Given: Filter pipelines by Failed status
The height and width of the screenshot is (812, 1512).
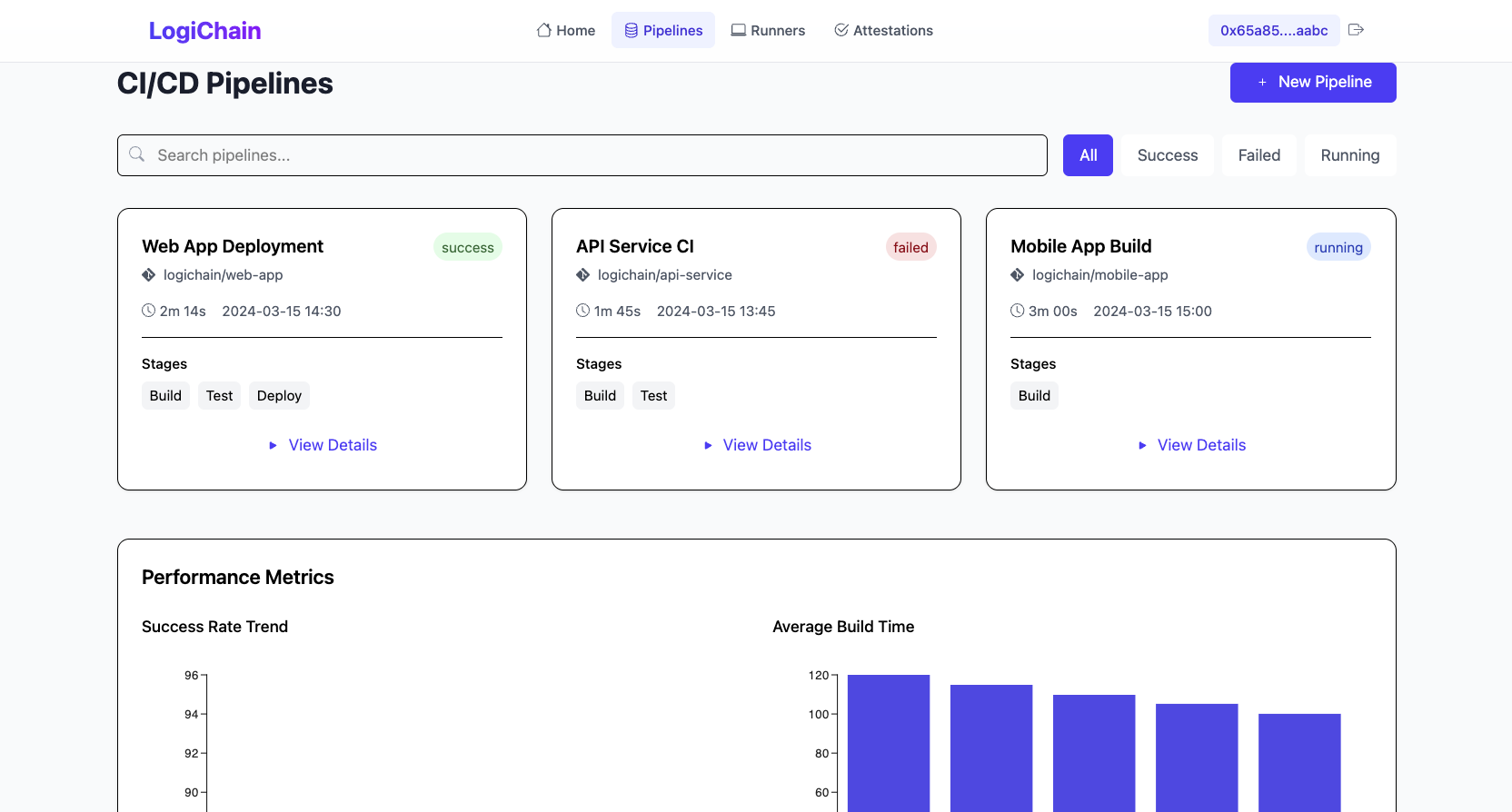Looking at the screenshot, I should pos(1258,155).
